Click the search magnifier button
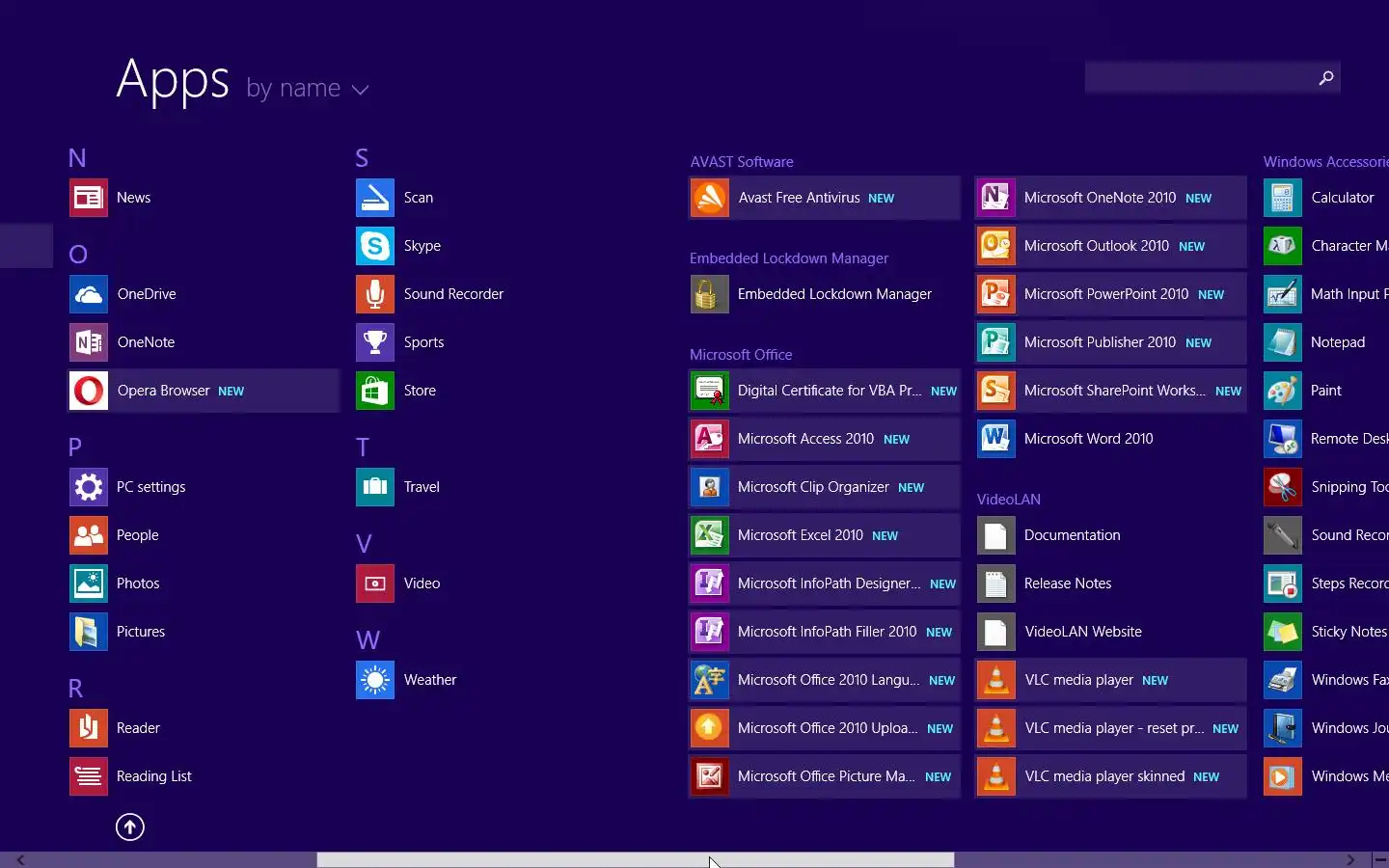 [1326, 78]
